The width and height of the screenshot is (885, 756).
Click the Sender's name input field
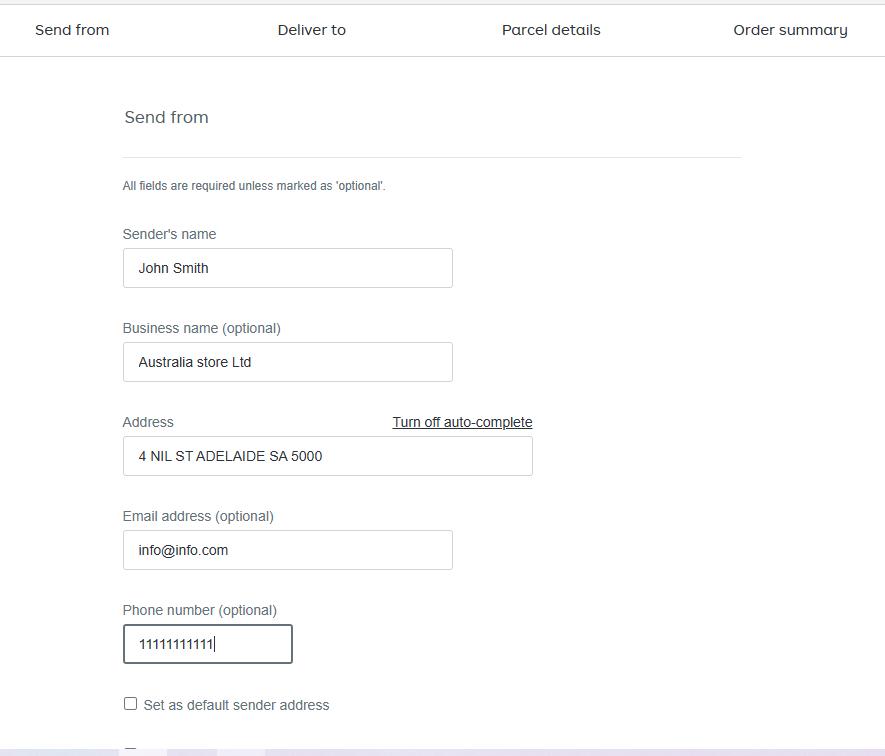coord(287,268)
